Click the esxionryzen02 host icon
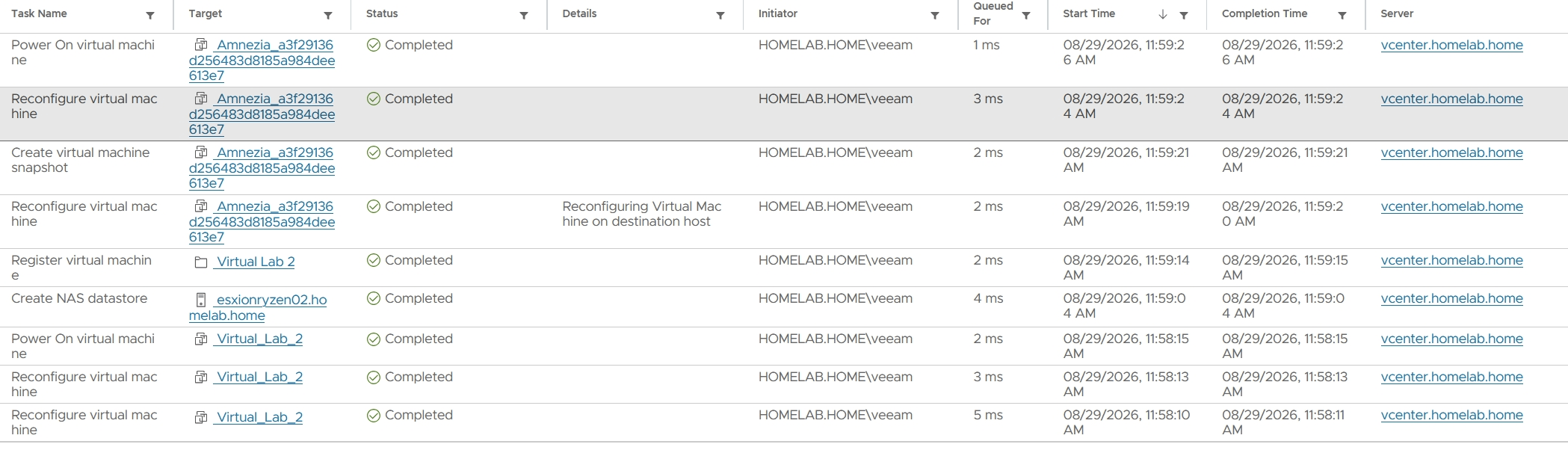Screen dimensions: 1568x450 point(200,300)
